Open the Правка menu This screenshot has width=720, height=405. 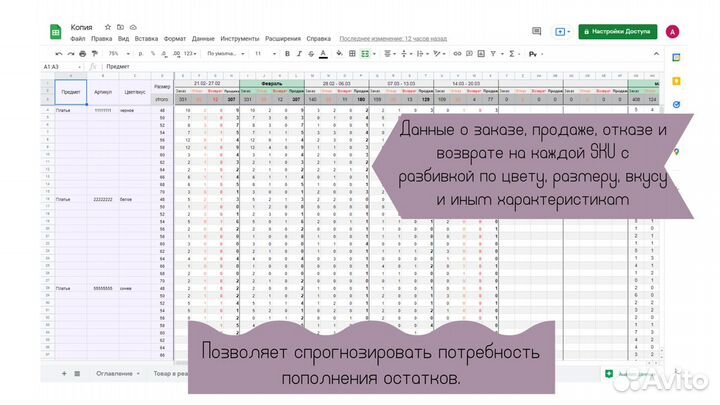click(101, 39)
